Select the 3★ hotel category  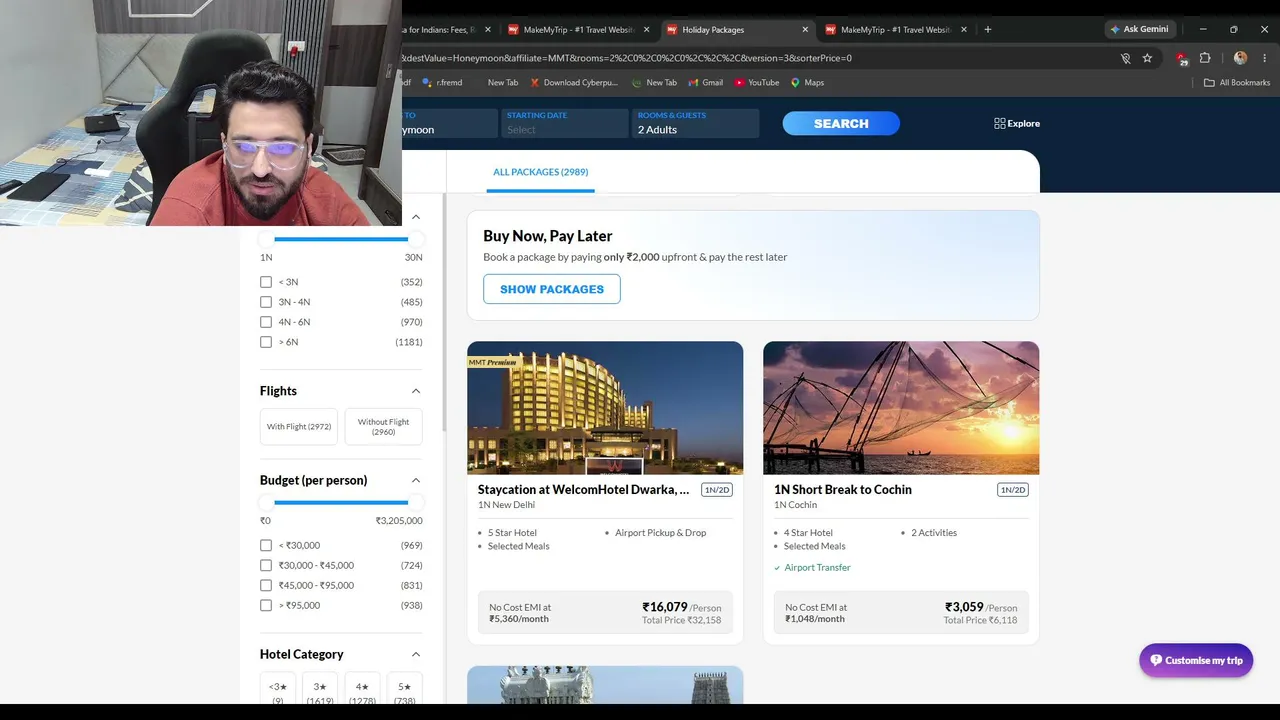point(320,688)
